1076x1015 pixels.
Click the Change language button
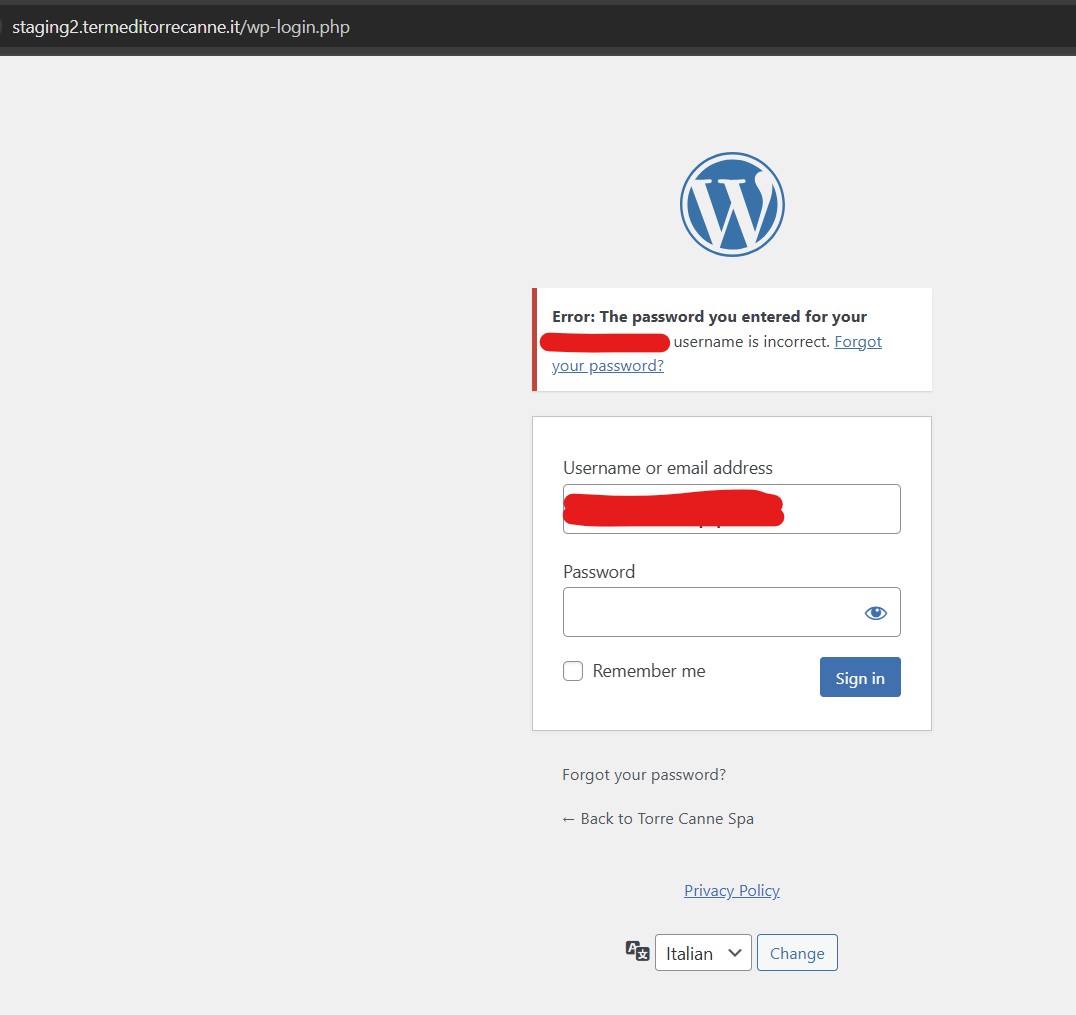tap(797, 953)
